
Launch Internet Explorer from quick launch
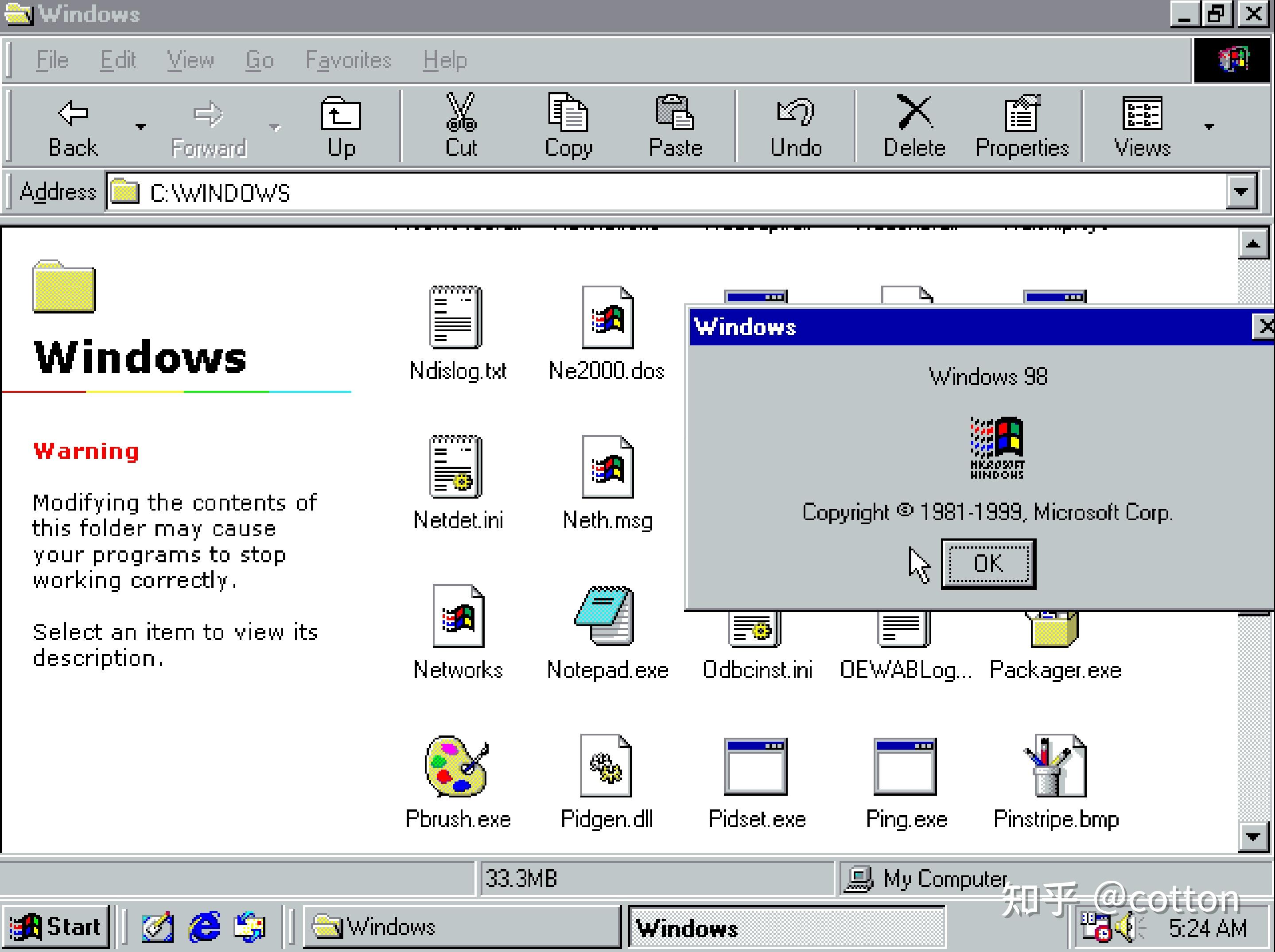tap(204, 927)
